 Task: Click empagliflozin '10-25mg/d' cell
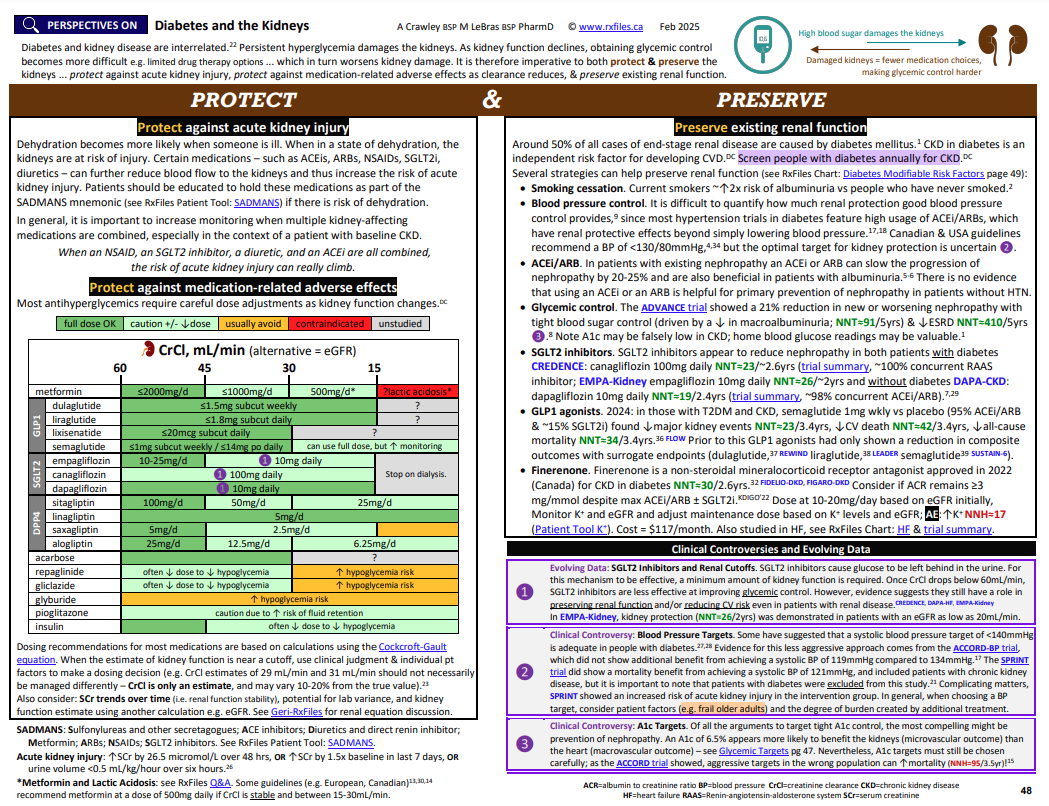(163, 461)
